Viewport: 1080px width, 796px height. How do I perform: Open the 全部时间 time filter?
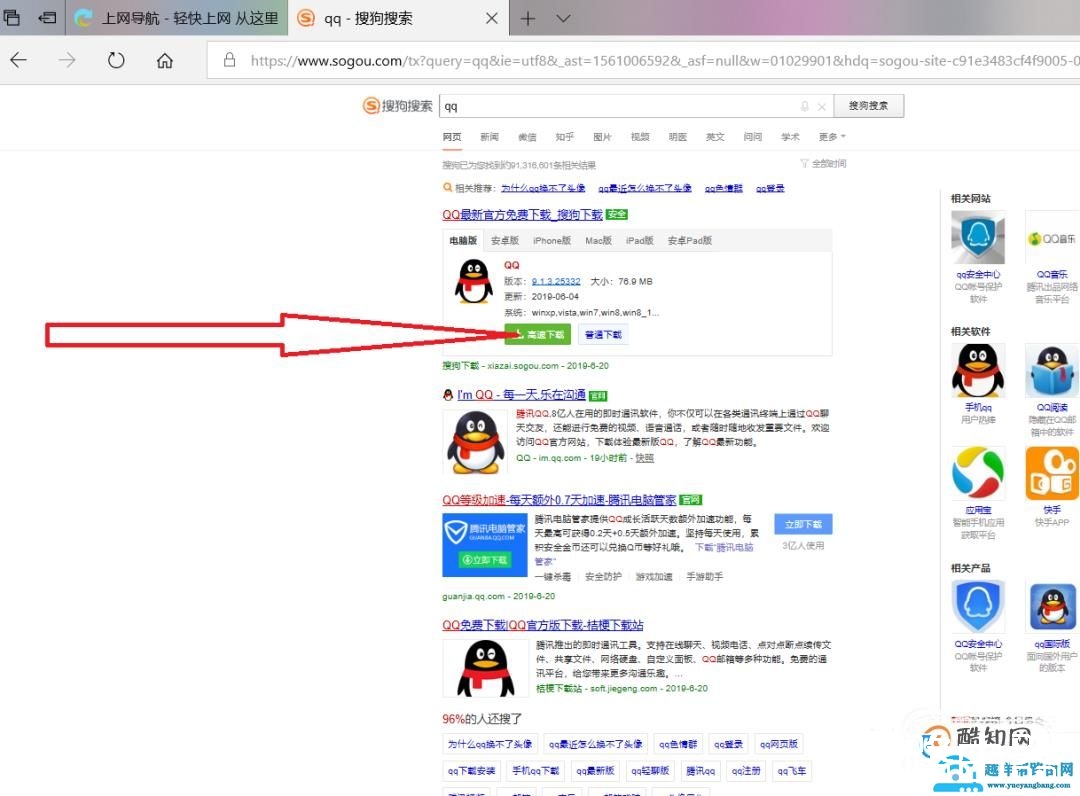pyautogui.click(x=823, y=164)
